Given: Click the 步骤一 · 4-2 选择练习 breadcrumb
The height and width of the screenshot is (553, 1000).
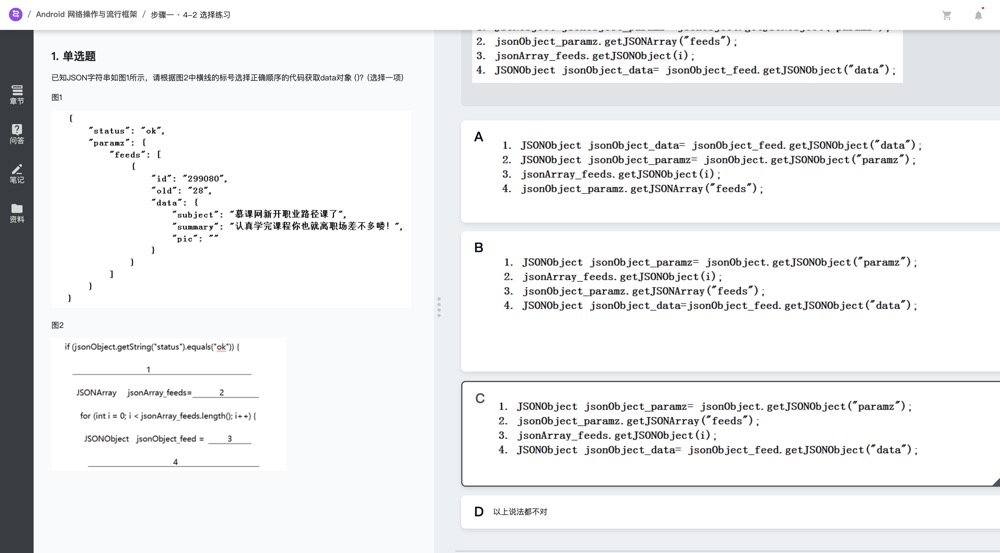Looking at the screenshot, I should click(190, 15).
